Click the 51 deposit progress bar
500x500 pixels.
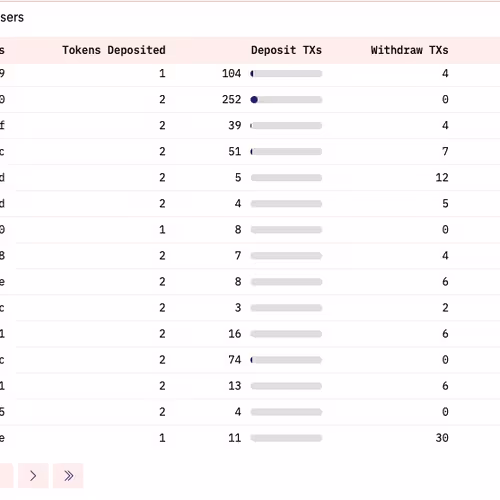(286, 152)
